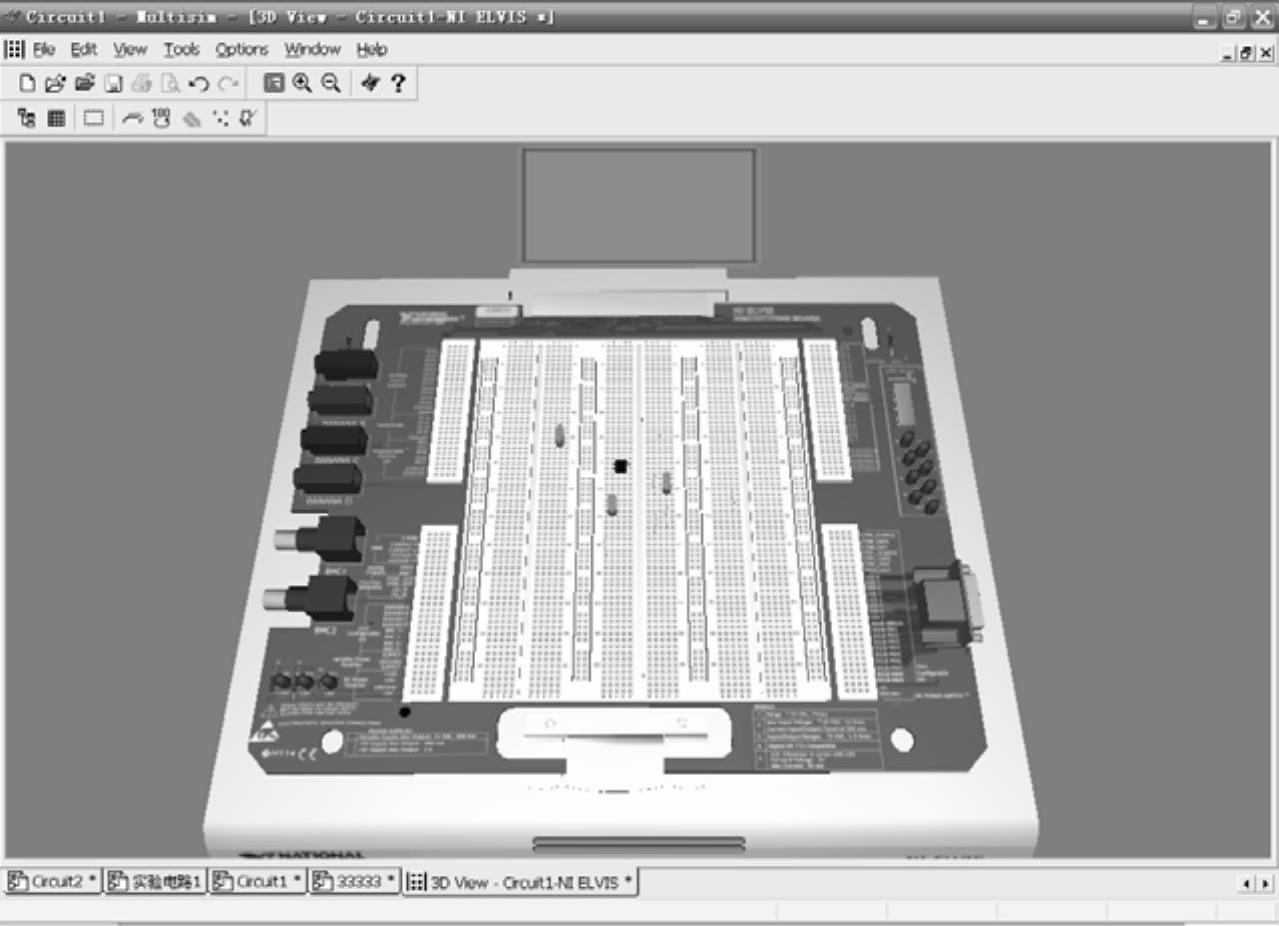Image resolution: width=1279 pixels, height=926 pixels.
Task: Click the hierarchy tree icon in second toolbar
Action: pos(27,119)
